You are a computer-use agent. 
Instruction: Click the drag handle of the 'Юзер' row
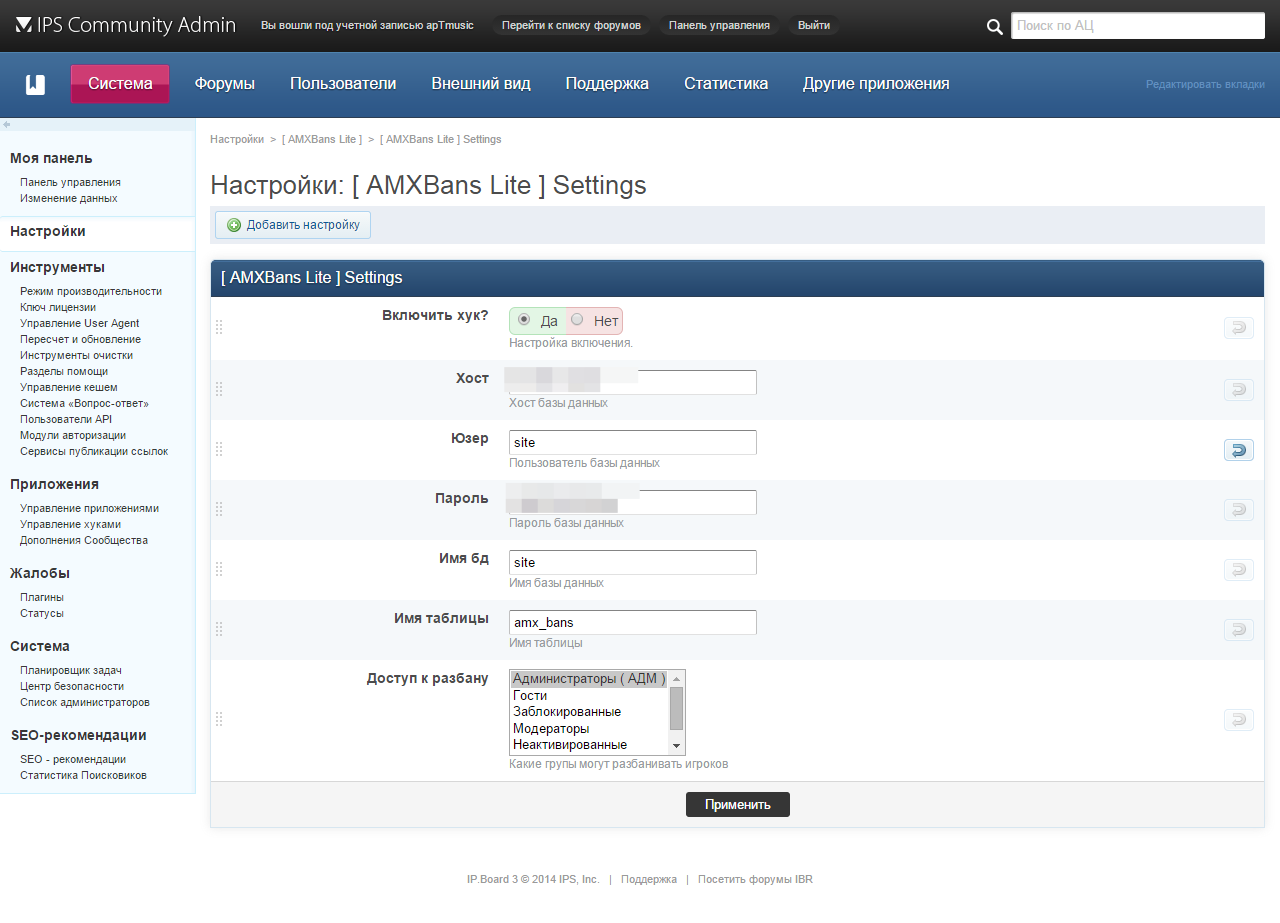pos(219,449)
